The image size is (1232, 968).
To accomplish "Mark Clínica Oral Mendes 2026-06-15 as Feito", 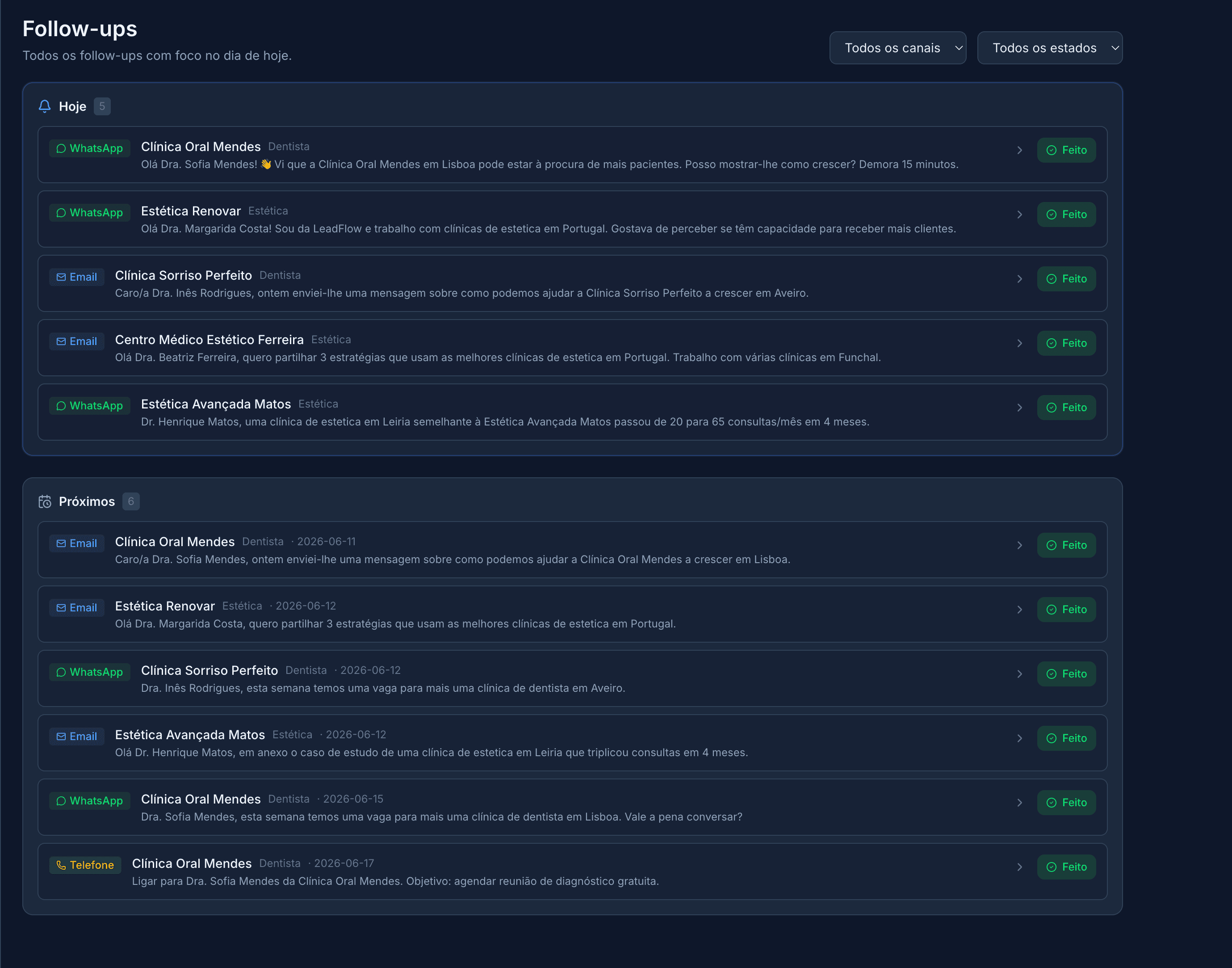I will (1066, 803).
